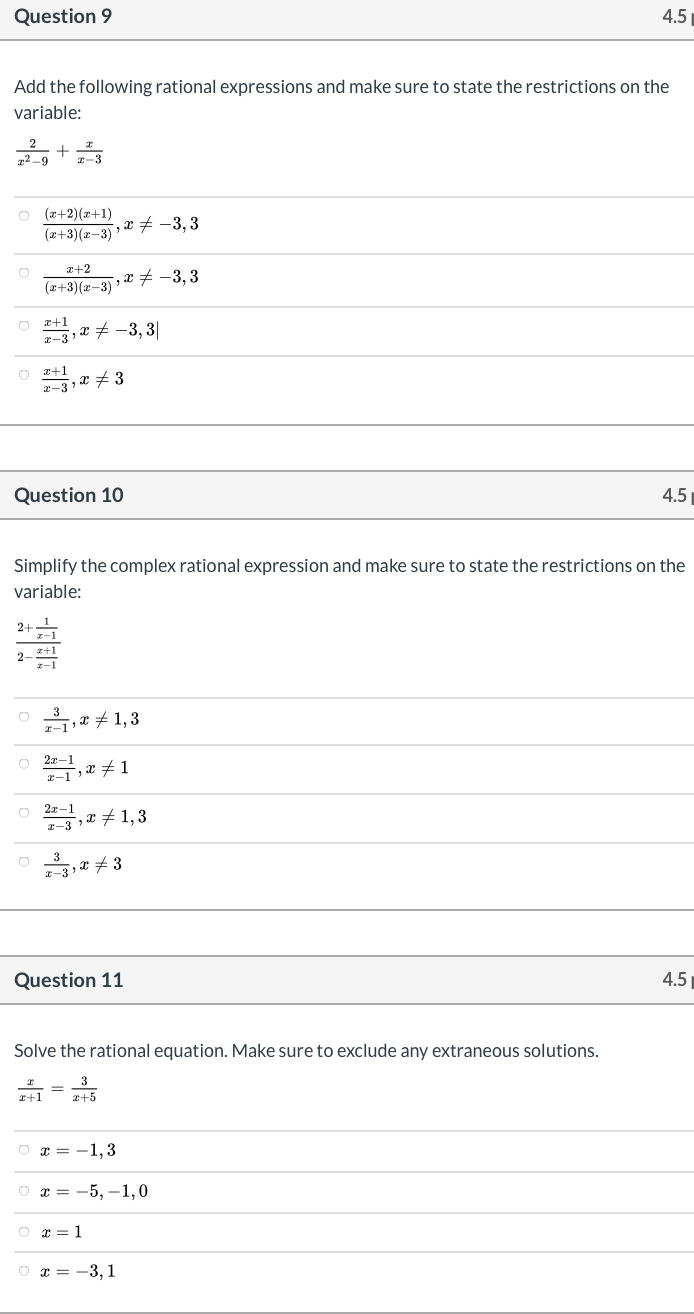Click the Question 10 header bar
The width and height of the screenshot is (694, 1314).
[68, 495]
